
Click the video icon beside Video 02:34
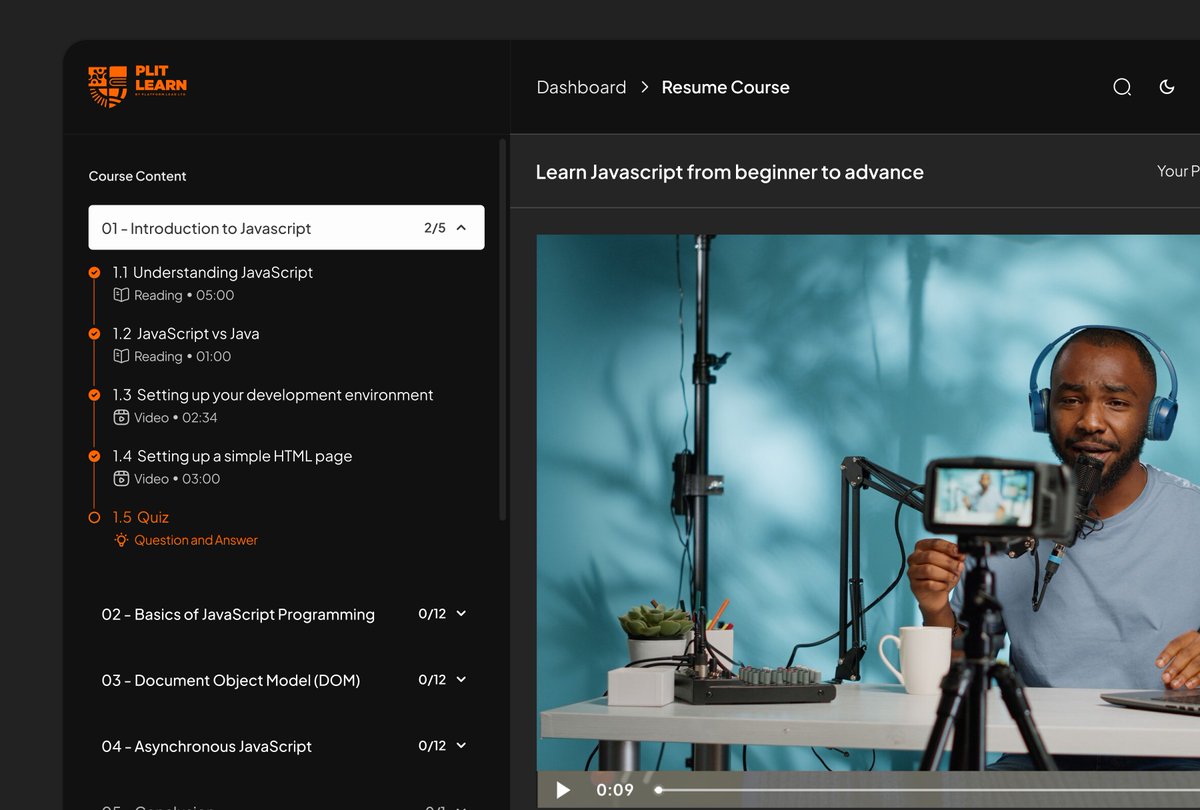coord(121,417)
